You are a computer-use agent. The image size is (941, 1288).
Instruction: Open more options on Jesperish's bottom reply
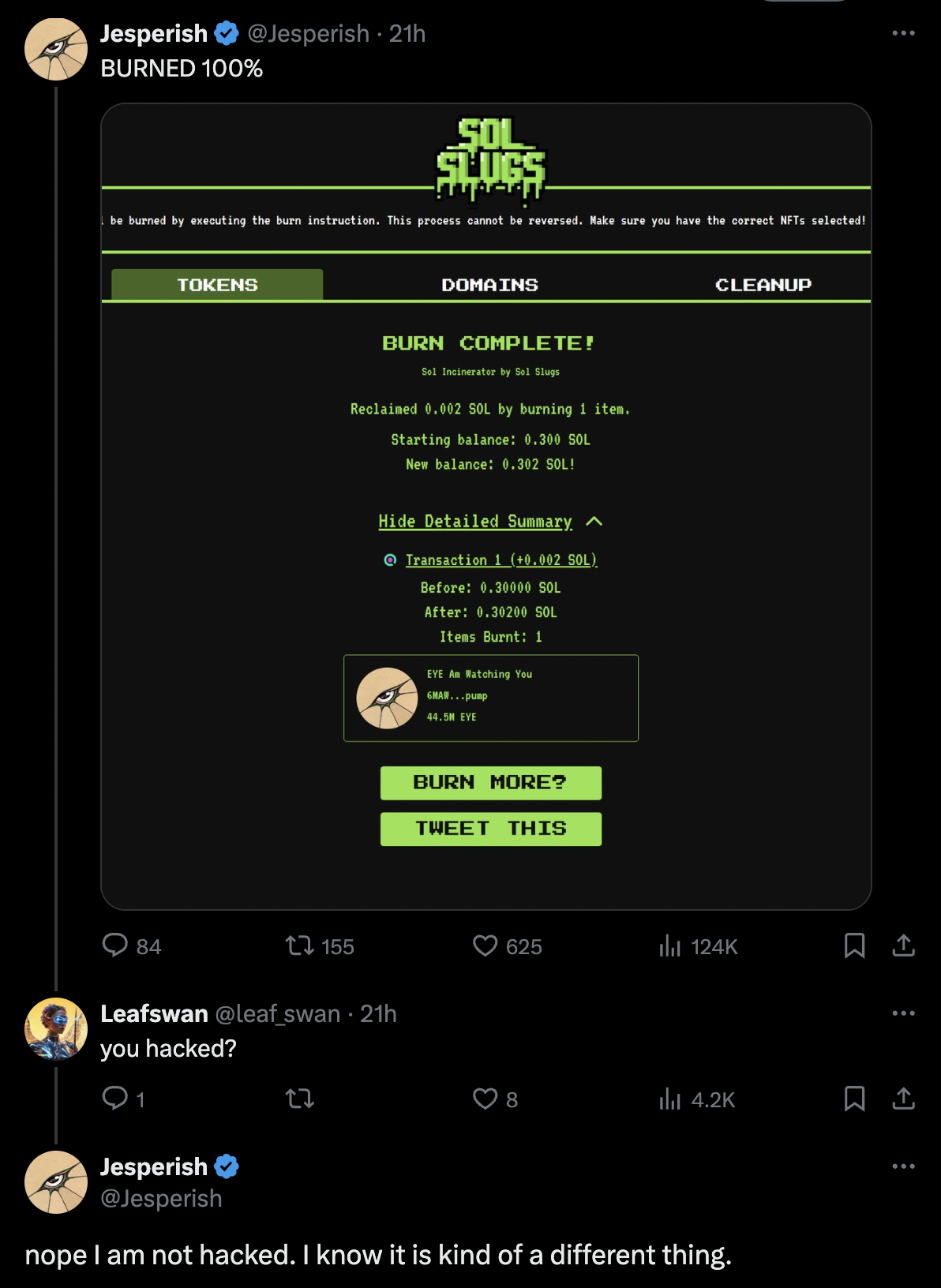tap(903, 1166)
